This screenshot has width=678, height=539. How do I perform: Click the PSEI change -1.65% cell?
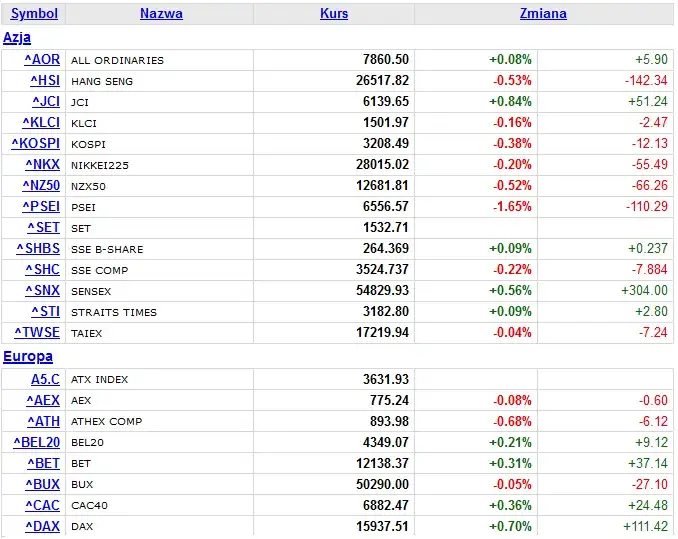point(476,207)
